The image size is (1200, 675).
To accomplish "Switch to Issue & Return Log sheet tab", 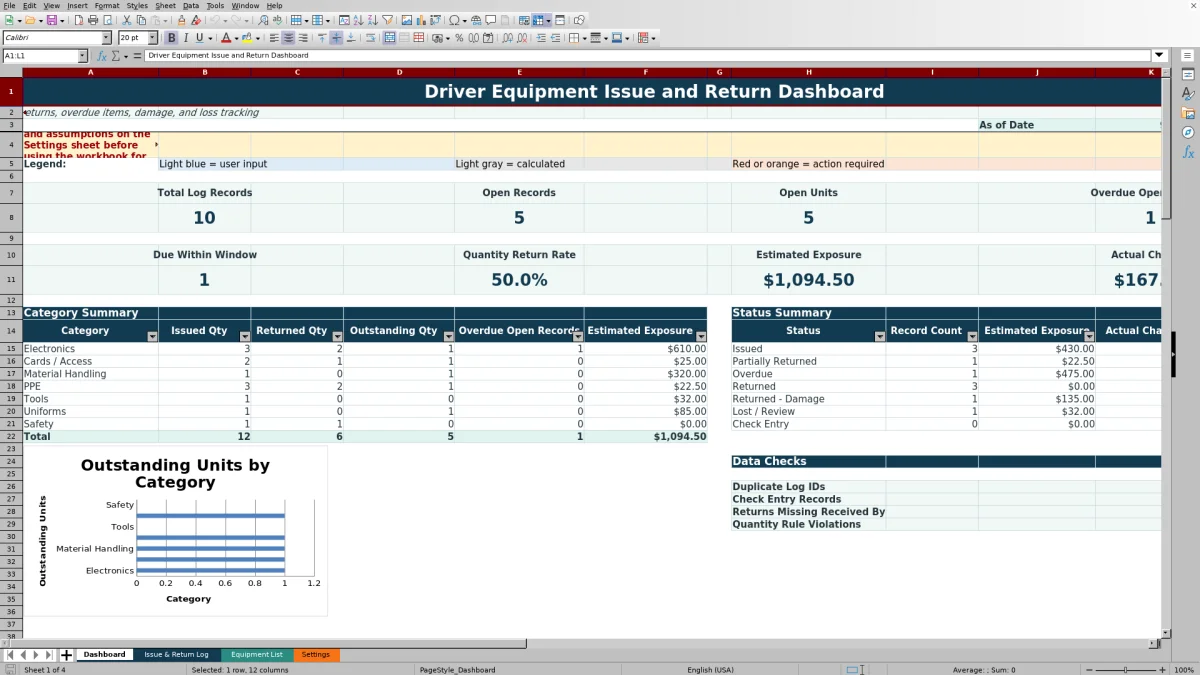I will (x=176, y=655).
